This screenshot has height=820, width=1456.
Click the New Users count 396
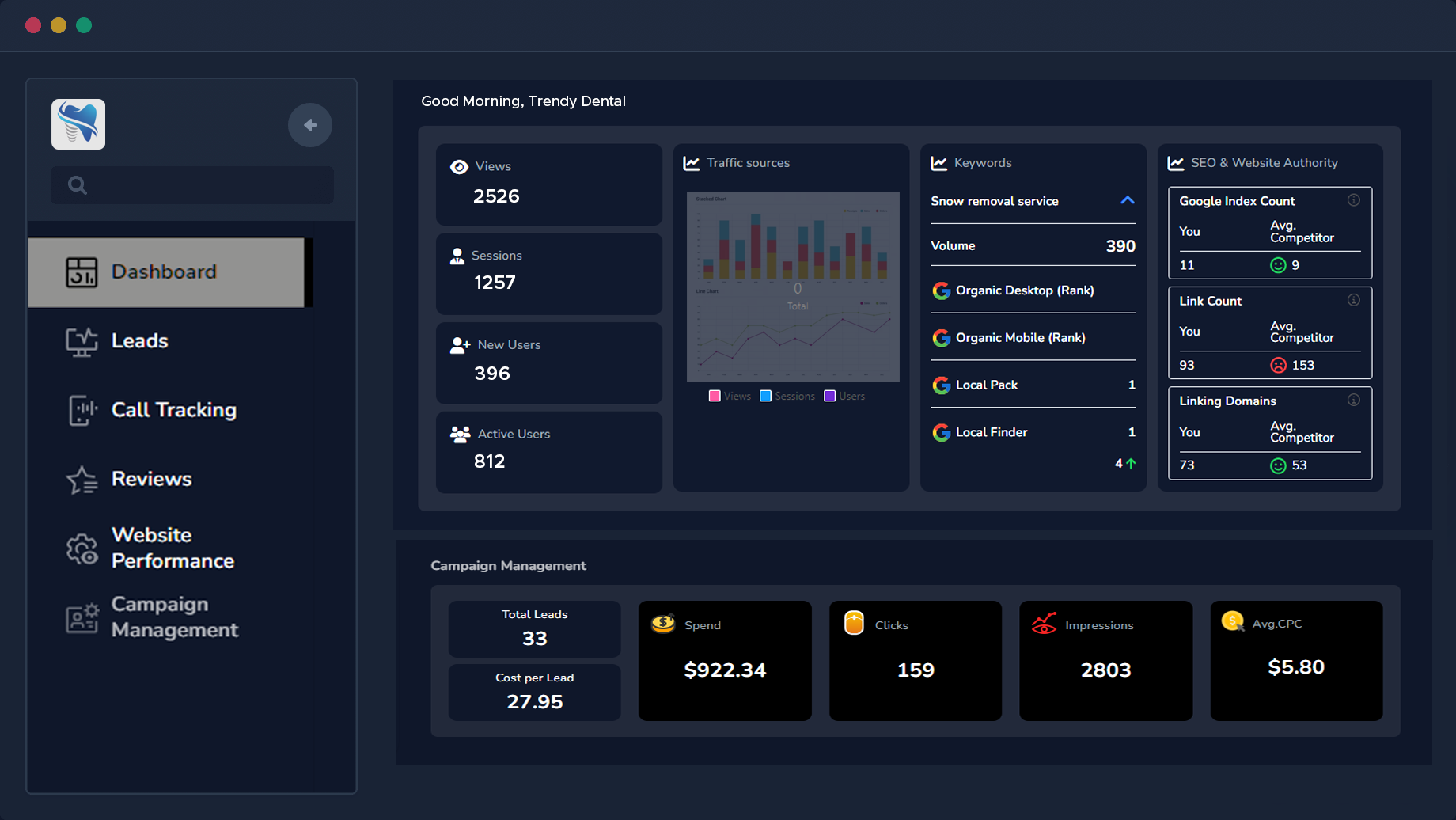click(x=492, y=374)
